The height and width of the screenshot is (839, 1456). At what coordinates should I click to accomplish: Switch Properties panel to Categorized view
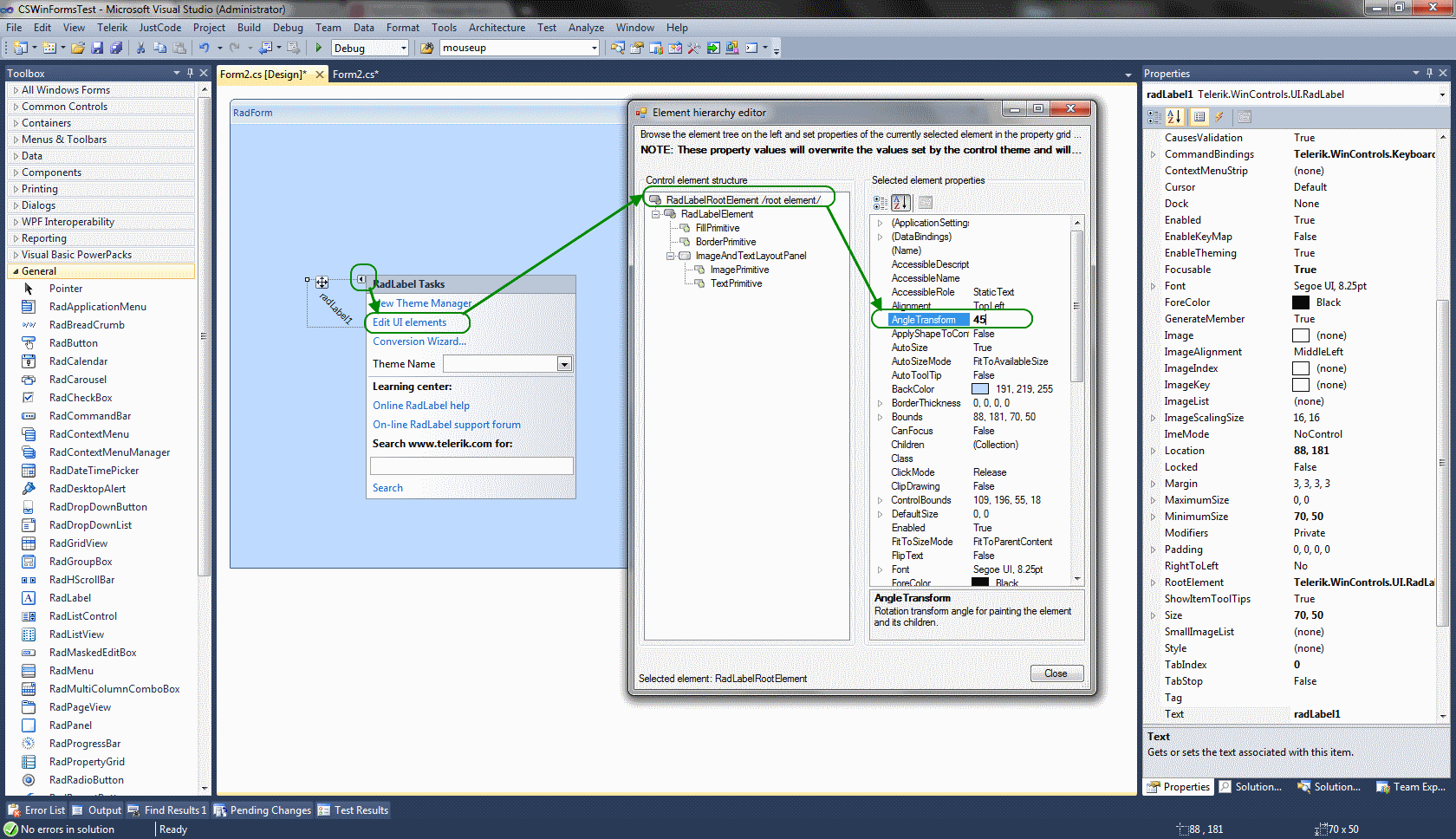(x=1154, y=117)
